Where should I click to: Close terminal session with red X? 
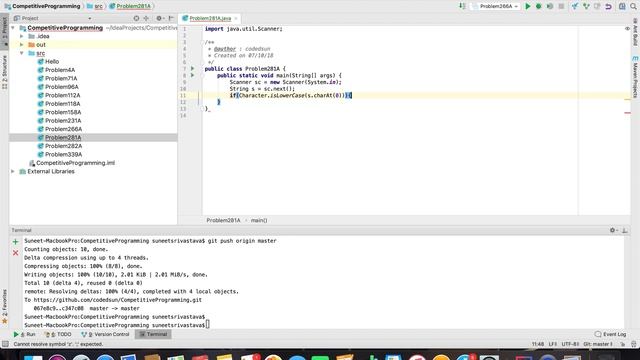coord(16,253)
